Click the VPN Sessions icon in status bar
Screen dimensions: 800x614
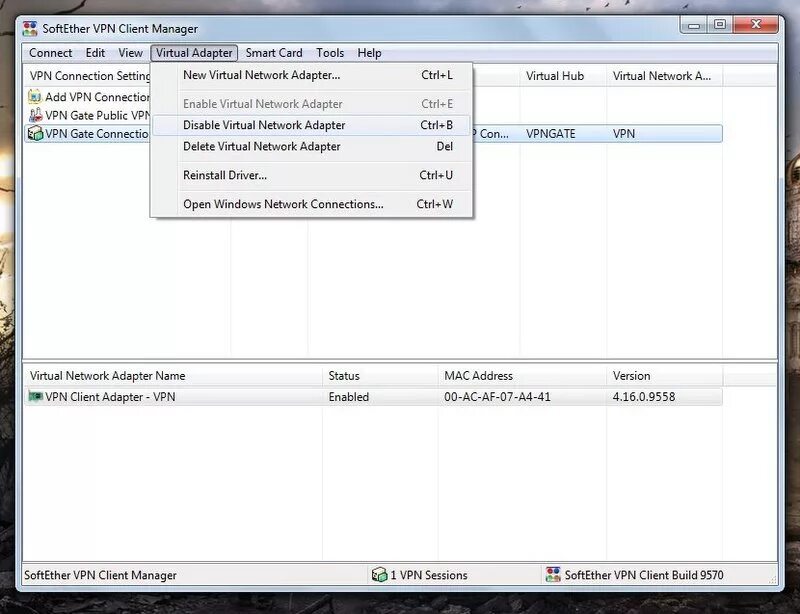[379, 575]
